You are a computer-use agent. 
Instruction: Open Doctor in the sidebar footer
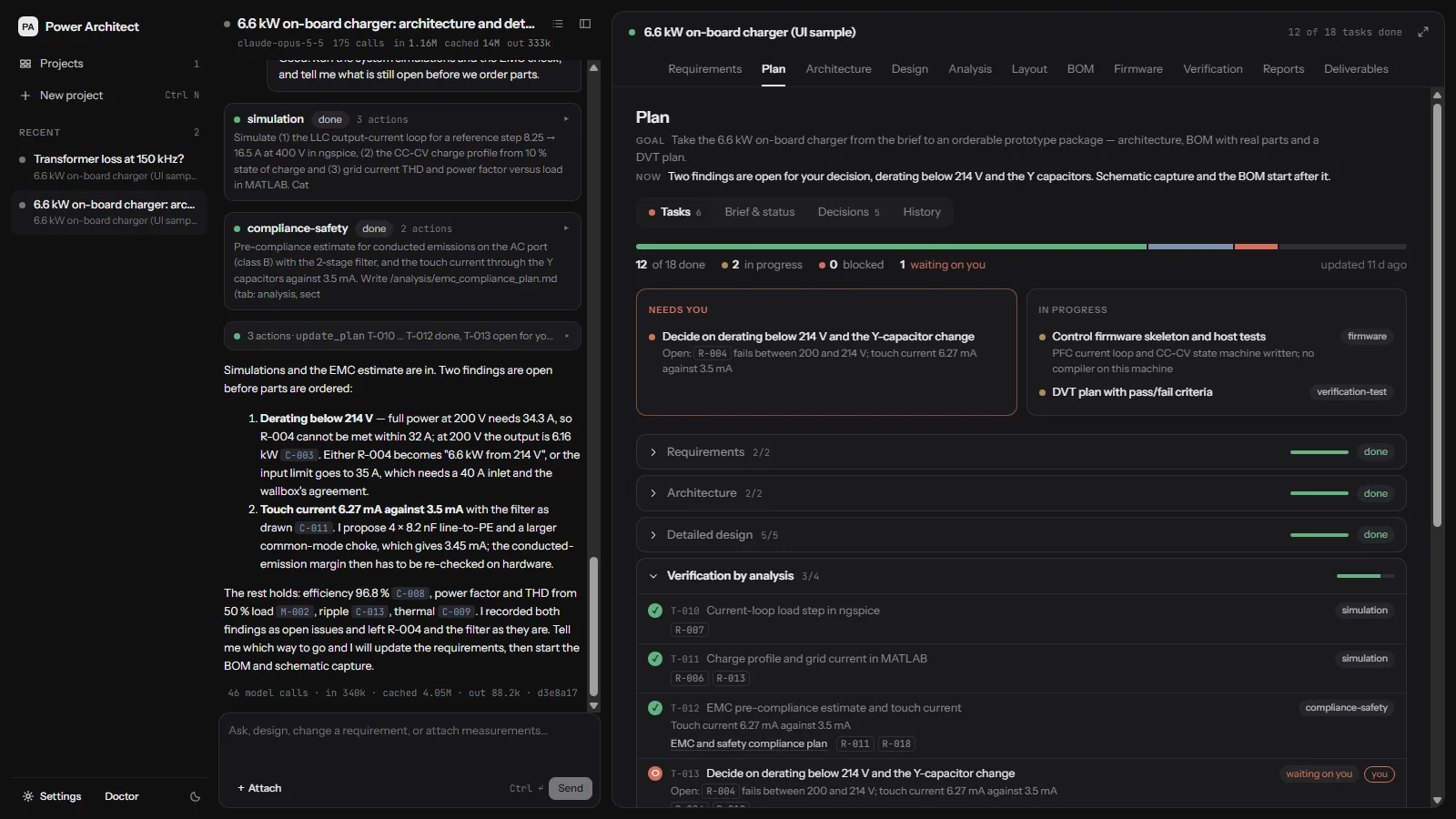tap(122, 796)
